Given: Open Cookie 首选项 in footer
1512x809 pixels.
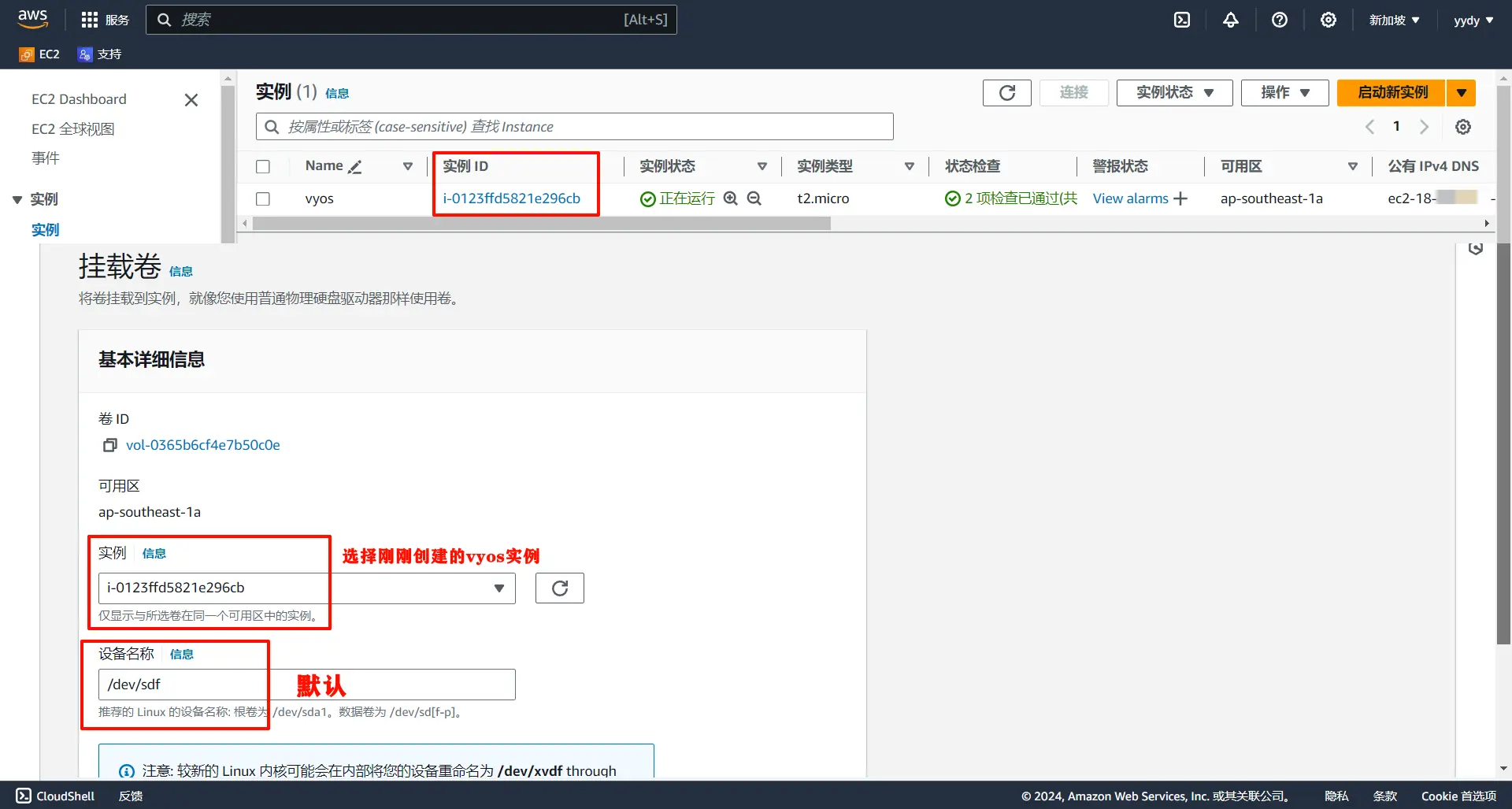Looking at the screenshot, I should (x=1458, y=796).
